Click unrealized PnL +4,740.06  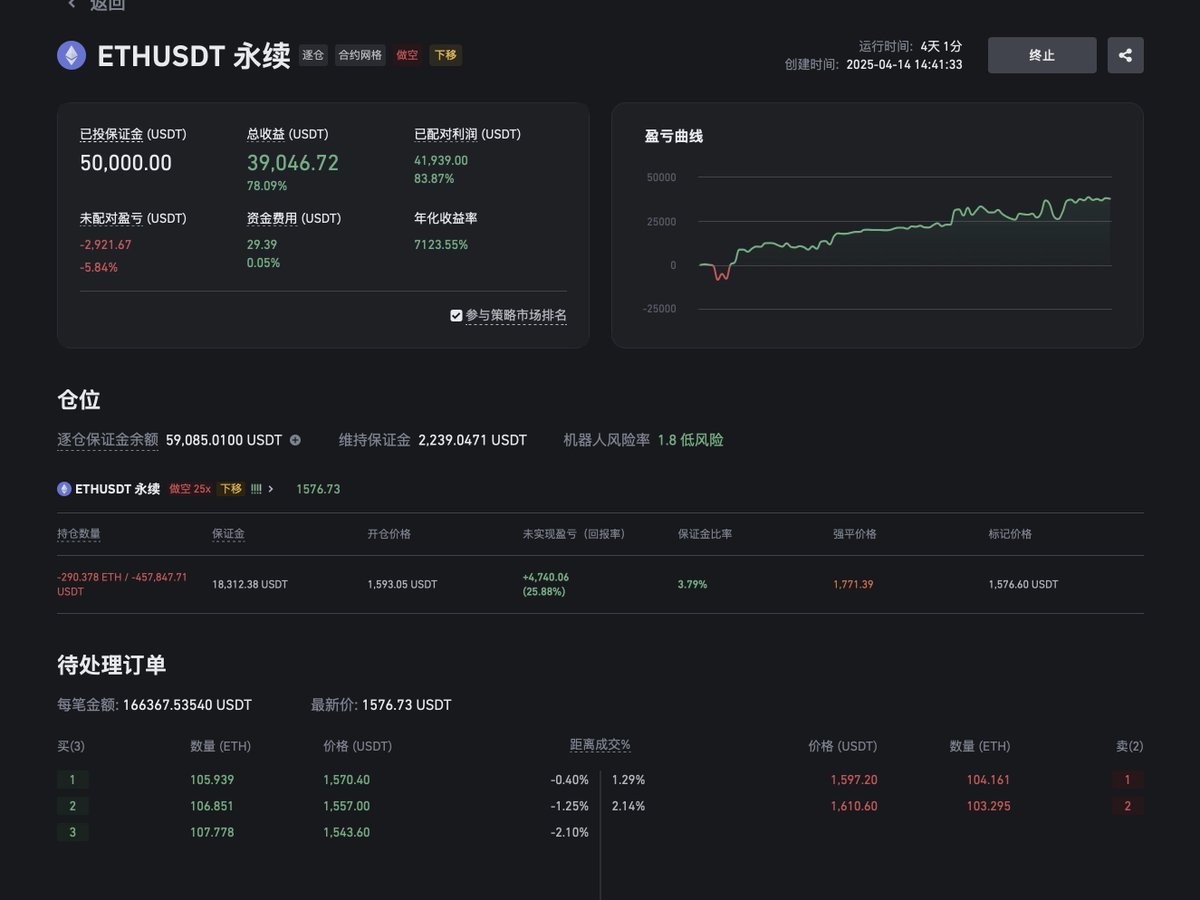[x=546, y=577]
